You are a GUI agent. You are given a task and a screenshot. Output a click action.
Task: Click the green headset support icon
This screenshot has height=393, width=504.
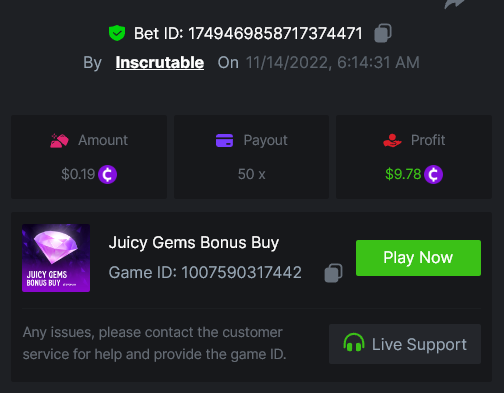point(354,343)
